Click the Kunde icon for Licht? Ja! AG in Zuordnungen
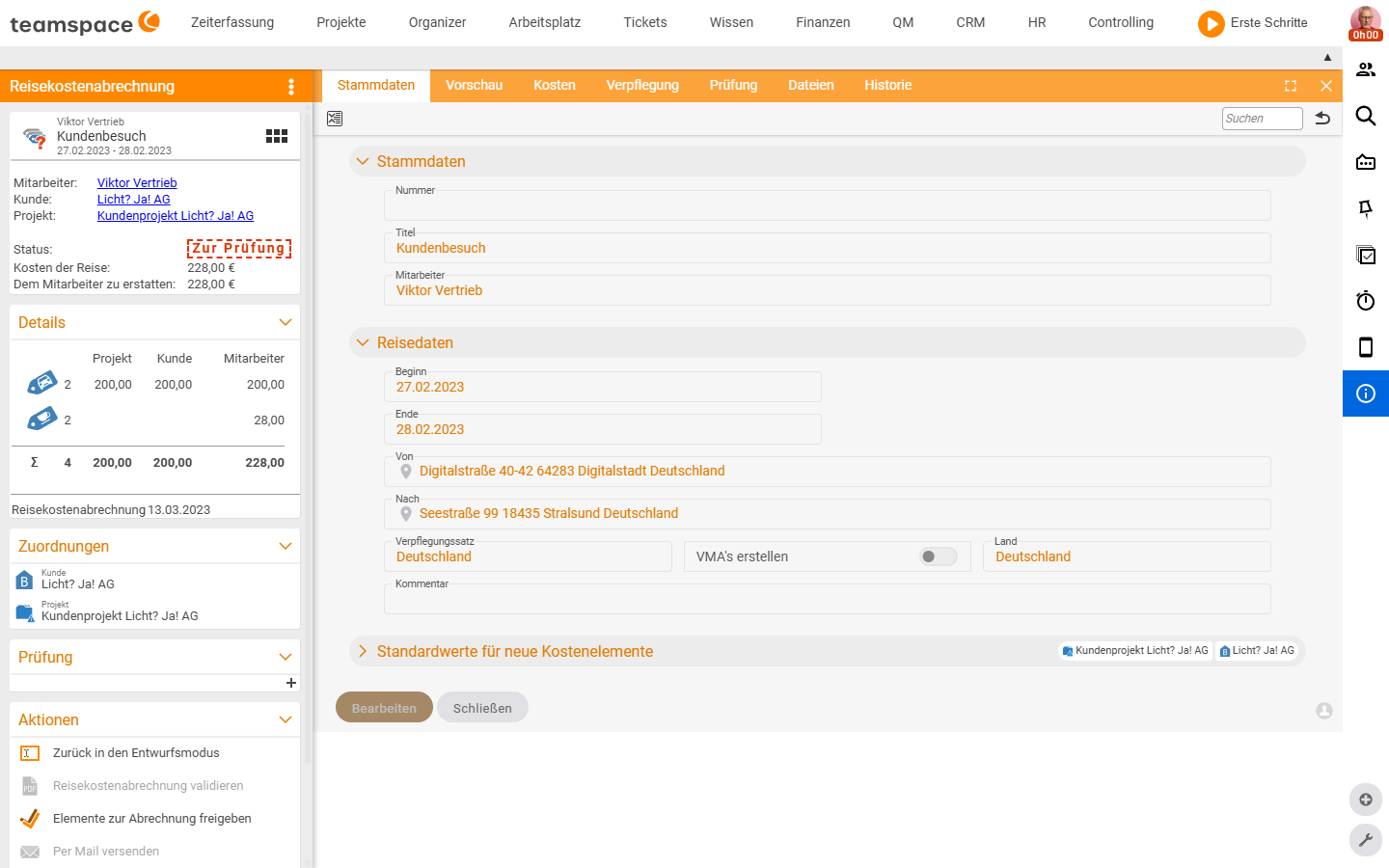Image resolution: width=1389 pixels, height=868 pixels. pyautogui.click(x=25, y=581)
